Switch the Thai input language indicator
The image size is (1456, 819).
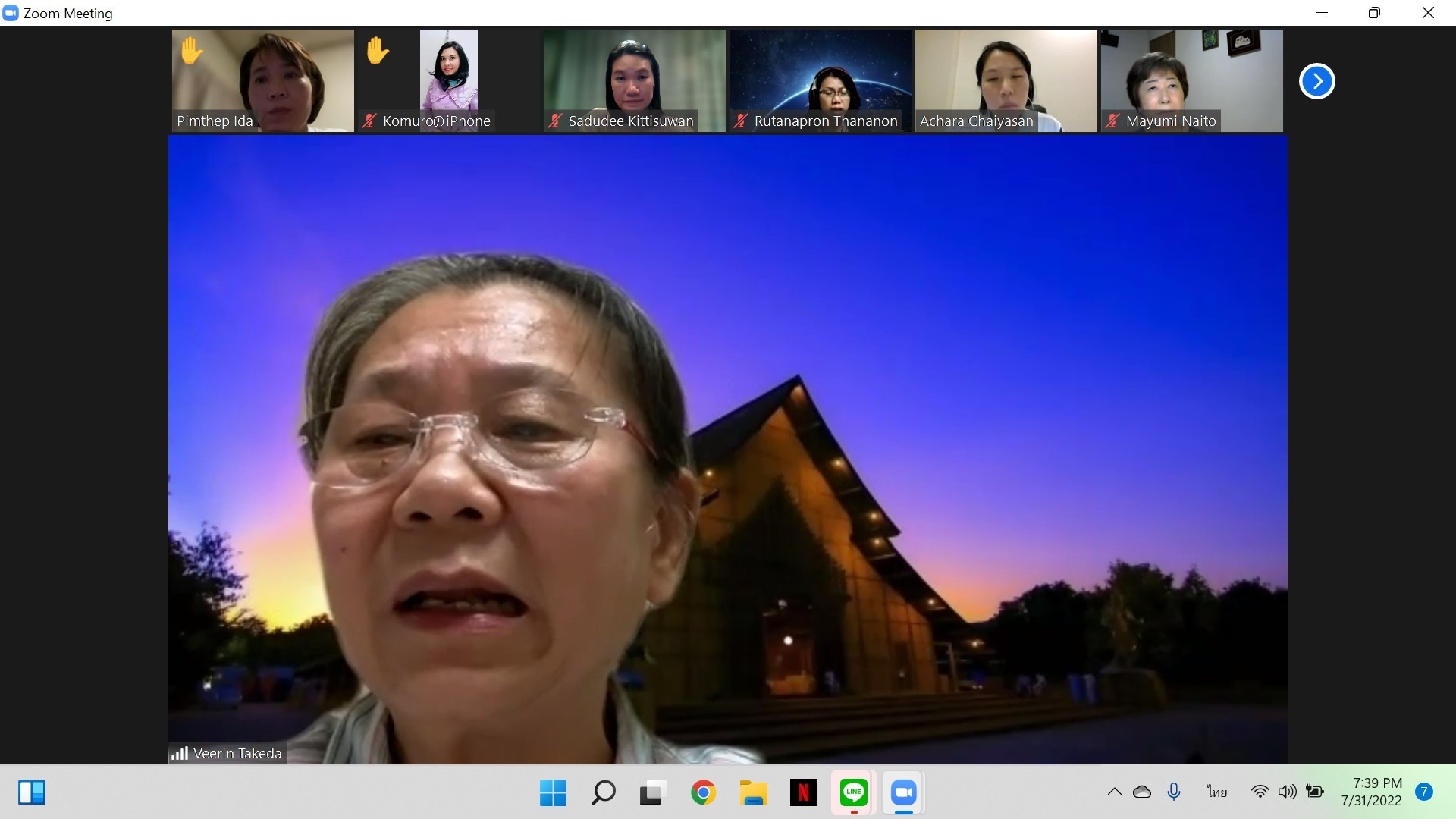pos(1216,792)
